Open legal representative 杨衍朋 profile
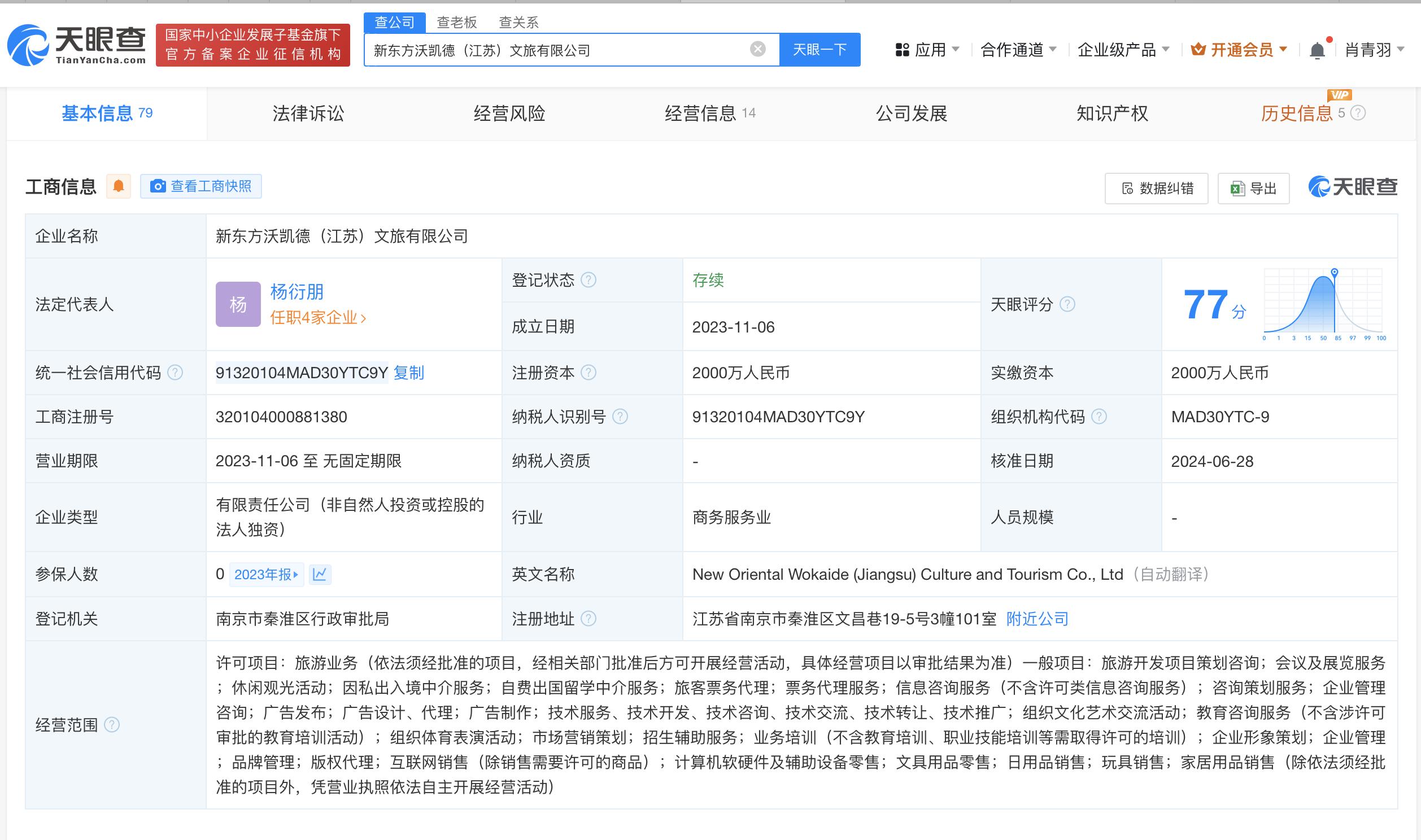The width and height of the screenshot is (1421, 840). pos(297,291)
